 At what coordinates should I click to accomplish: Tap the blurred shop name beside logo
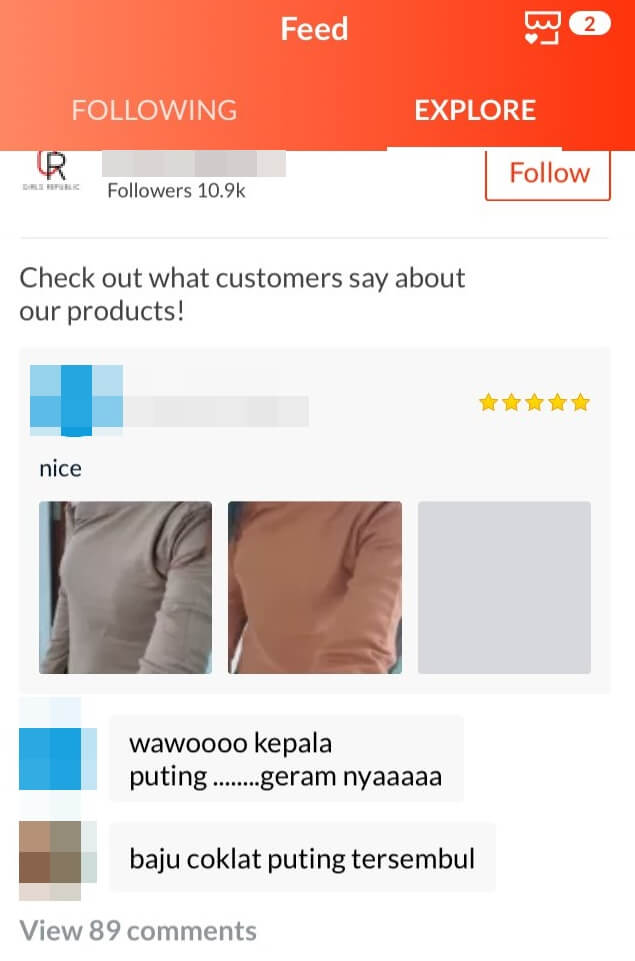[x=194, y=164]
